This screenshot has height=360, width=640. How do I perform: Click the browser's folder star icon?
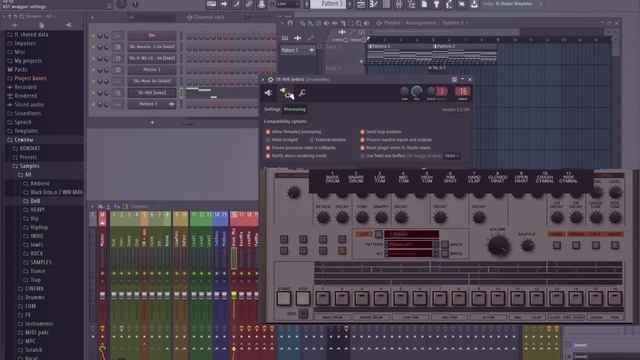click(14, 25)
